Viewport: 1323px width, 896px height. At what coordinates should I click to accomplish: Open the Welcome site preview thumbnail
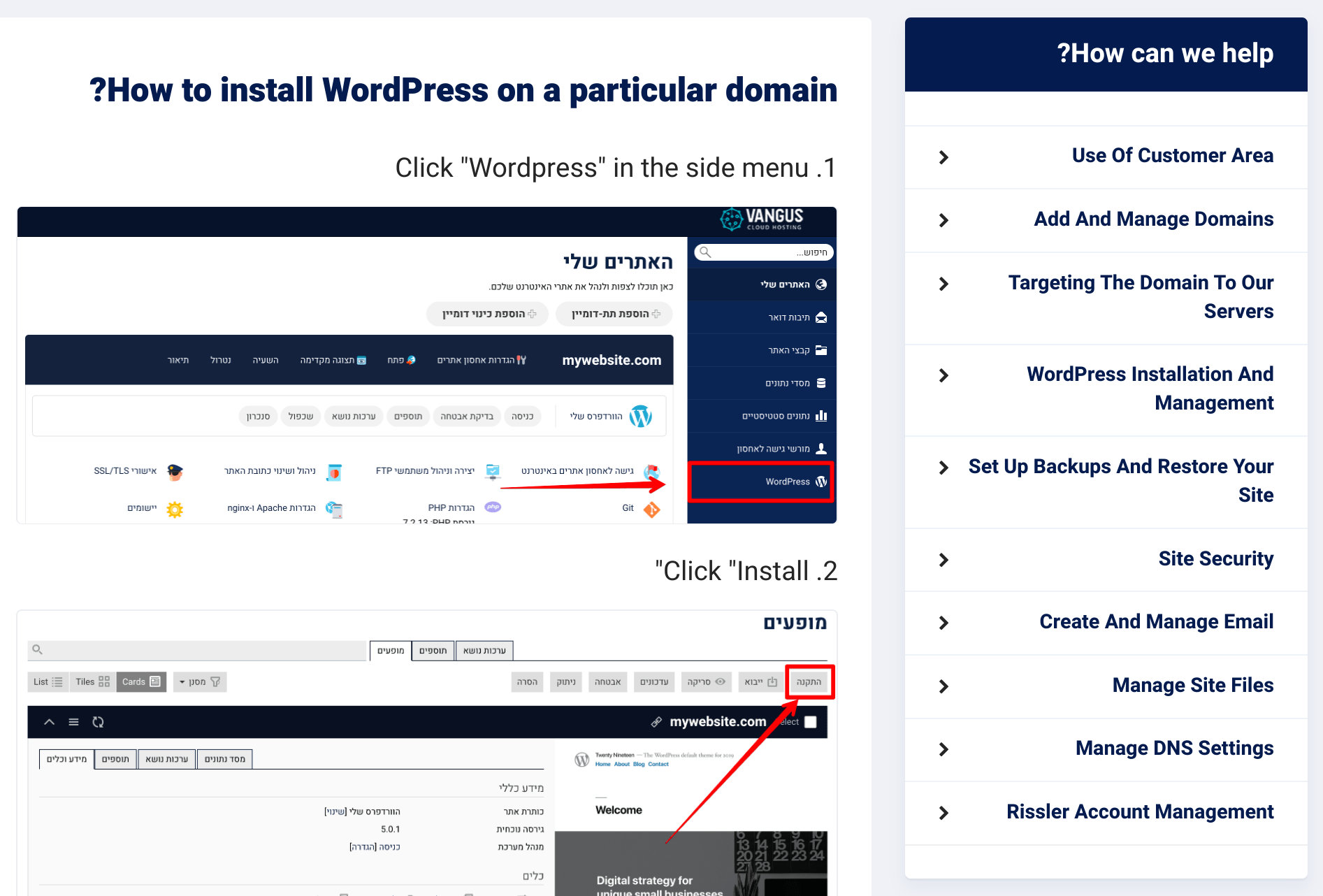point(691,818)
